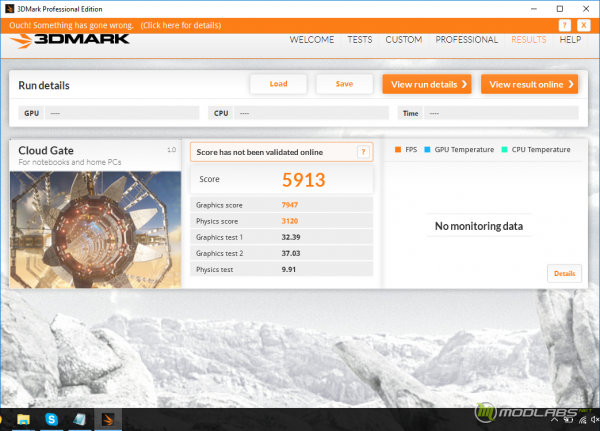Click the overall score 5913
Viewport: 600px width, 431px height.
click(304, 180)
